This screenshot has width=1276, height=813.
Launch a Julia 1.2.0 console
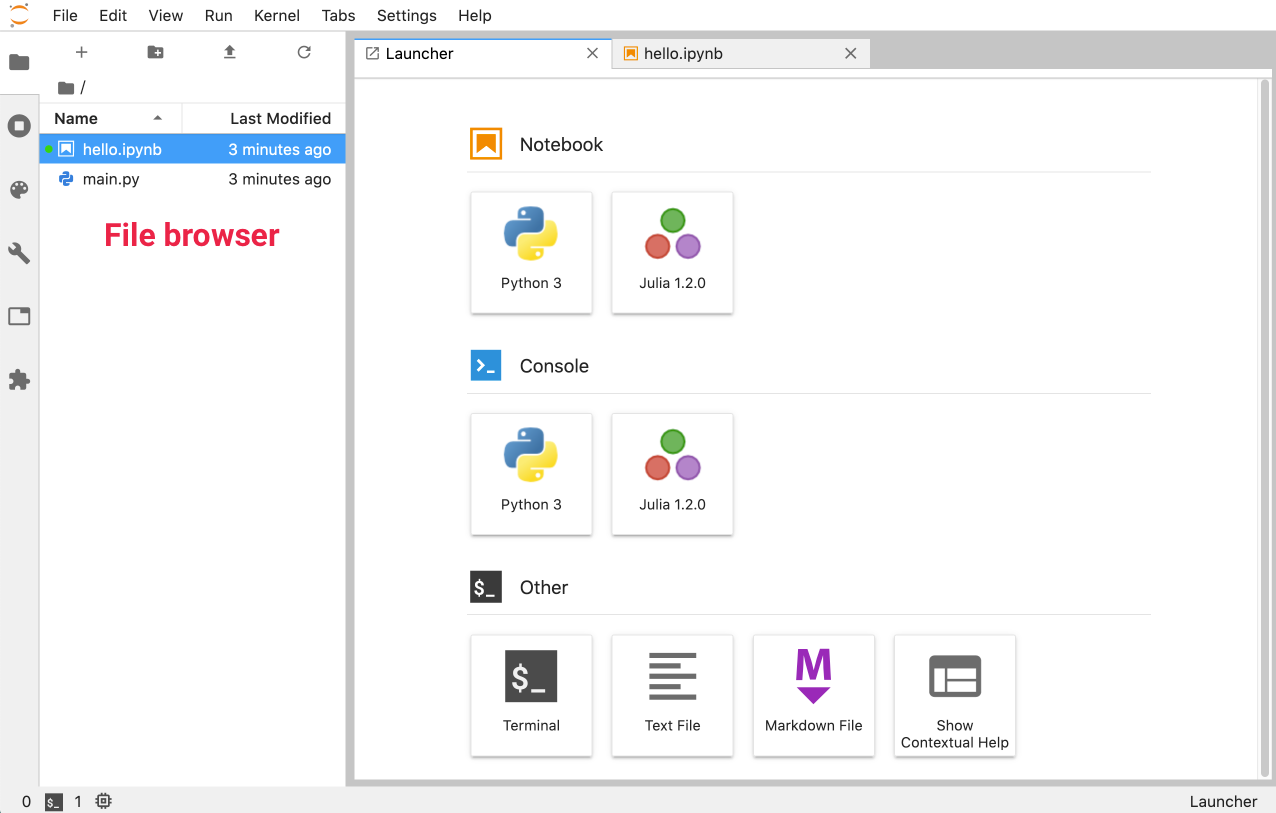coord(672,474)
